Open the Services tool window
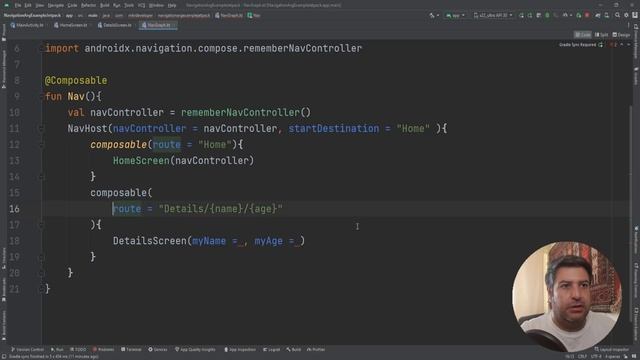Viewport: 640px width, 360px height. pyautogui.click(x=158, y=350)
